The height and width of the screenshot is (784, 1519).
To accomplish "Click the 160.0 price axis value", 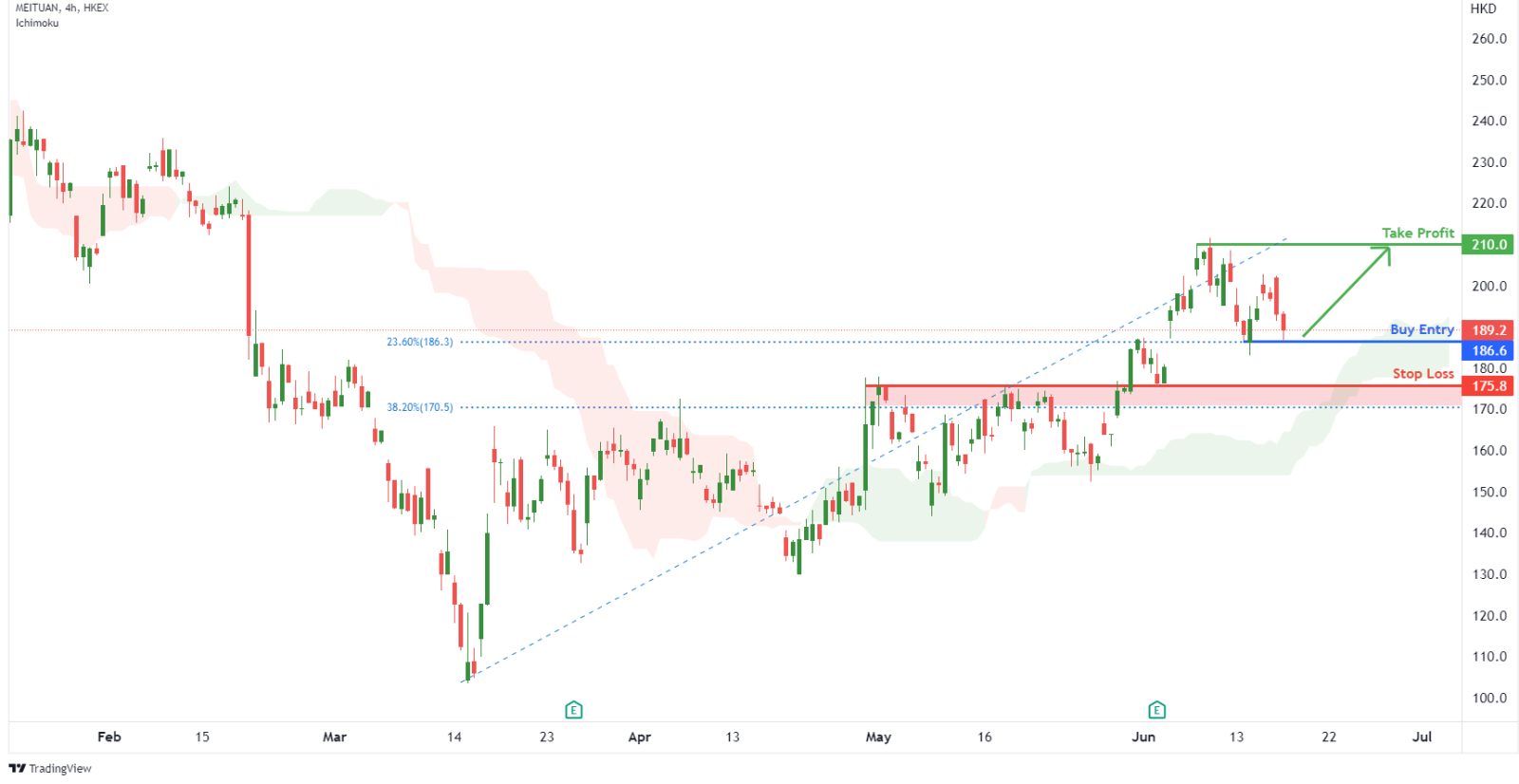I will [1489, 451].
